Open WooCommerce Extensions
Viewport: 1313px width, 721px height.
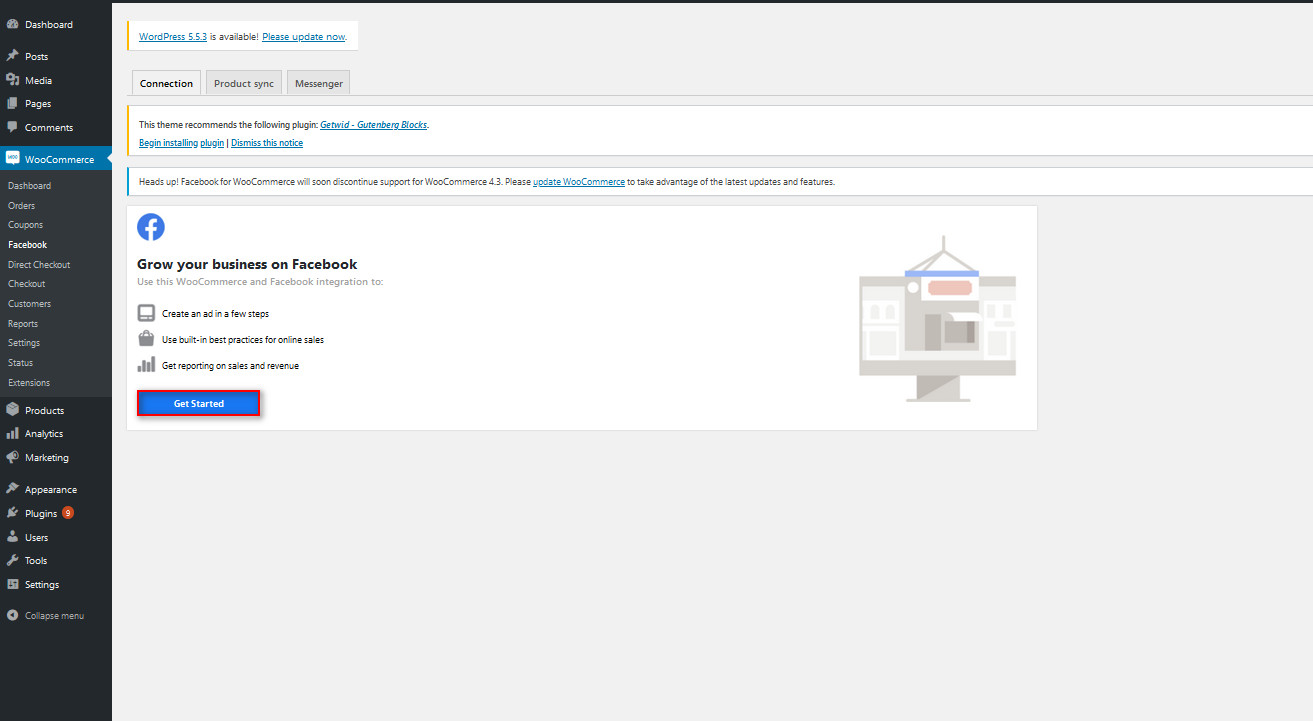(x=29, y=382)
